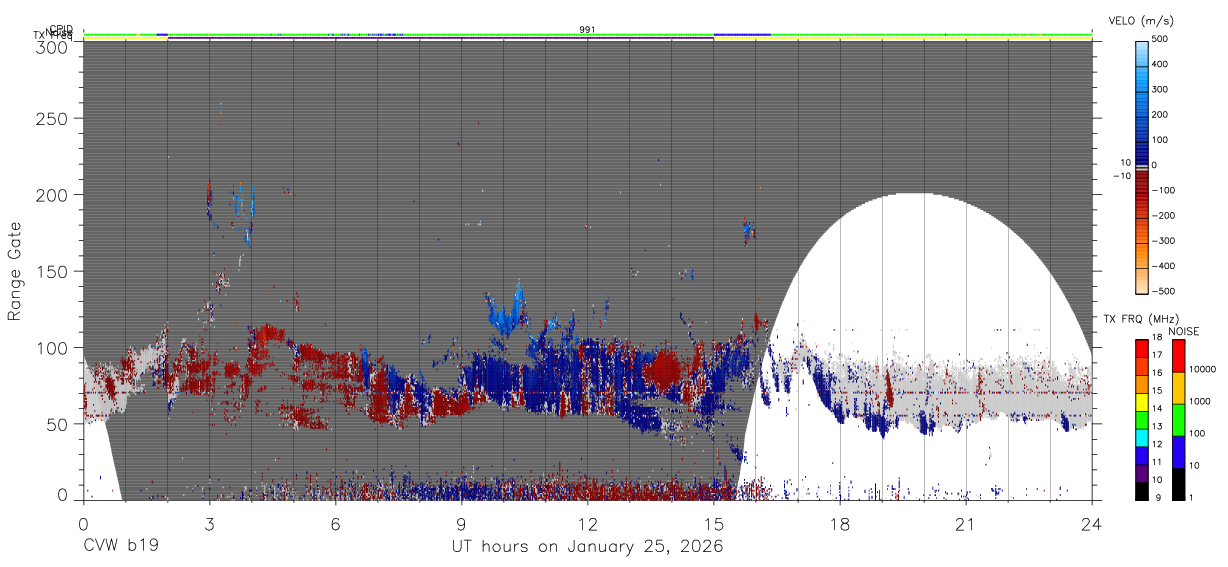
Task: Click the 6 tick on UT hours axis
Action: coord(335,523)
